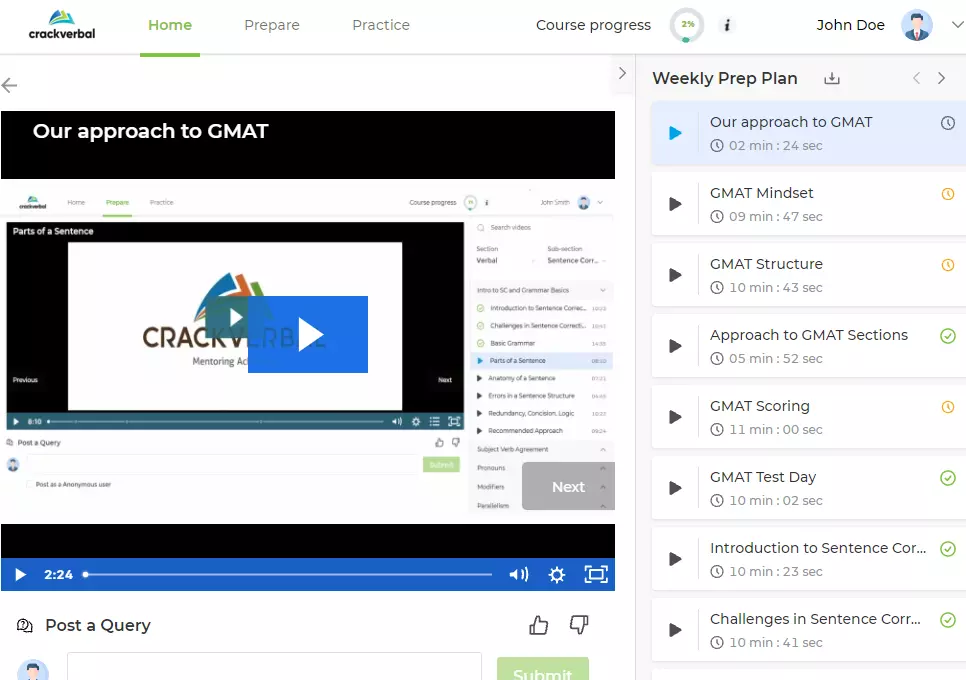Open the GMAT Structure lesson title

(766, 264)
